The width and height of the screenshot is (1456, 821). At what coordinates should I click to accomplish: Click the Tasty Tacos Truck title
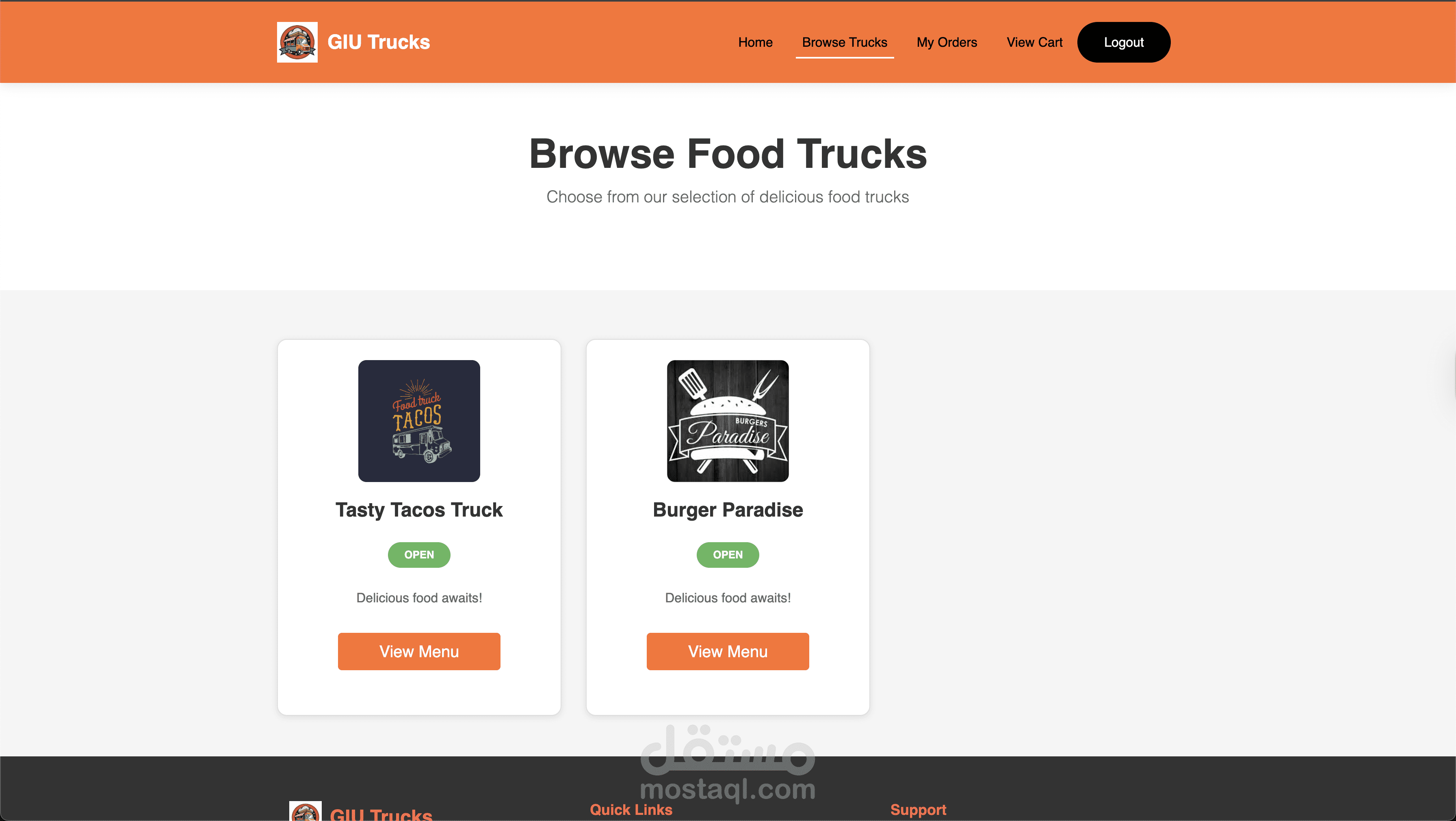click(419, 510)
